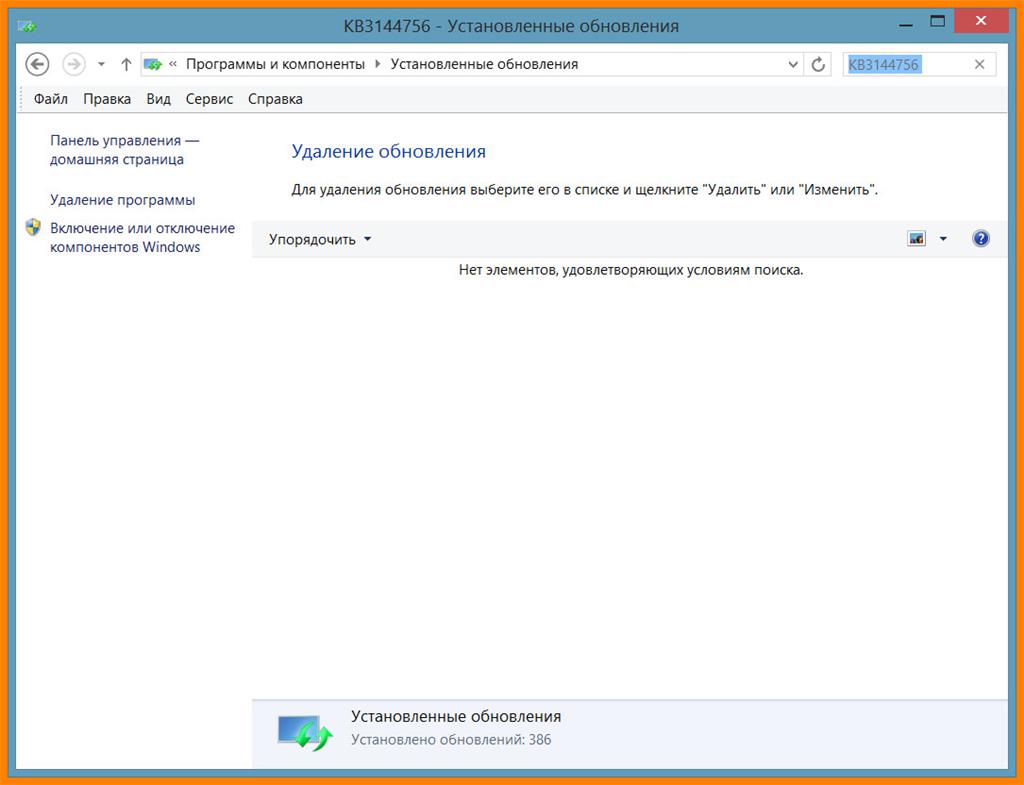Click the double chevron in address bar
Image resolution: width=1024 pixels, height=785 pixels.
click(x=173, y=64)
